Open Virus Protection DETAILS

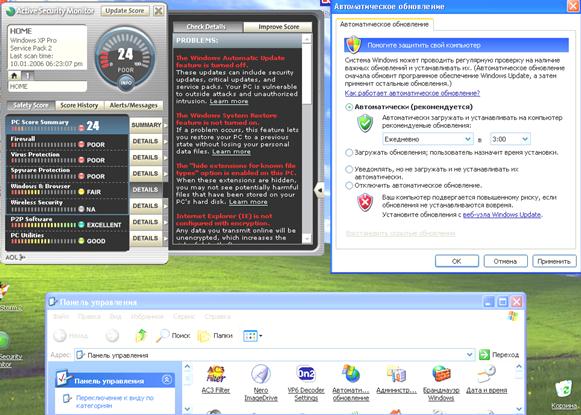coord(146,157)
